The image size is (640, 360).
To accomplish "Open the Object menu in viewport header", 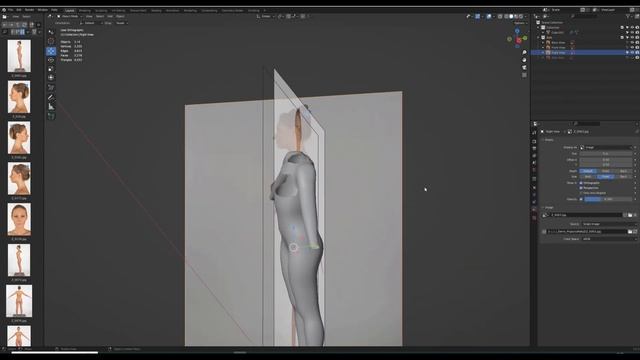I will tap(120, 16).
